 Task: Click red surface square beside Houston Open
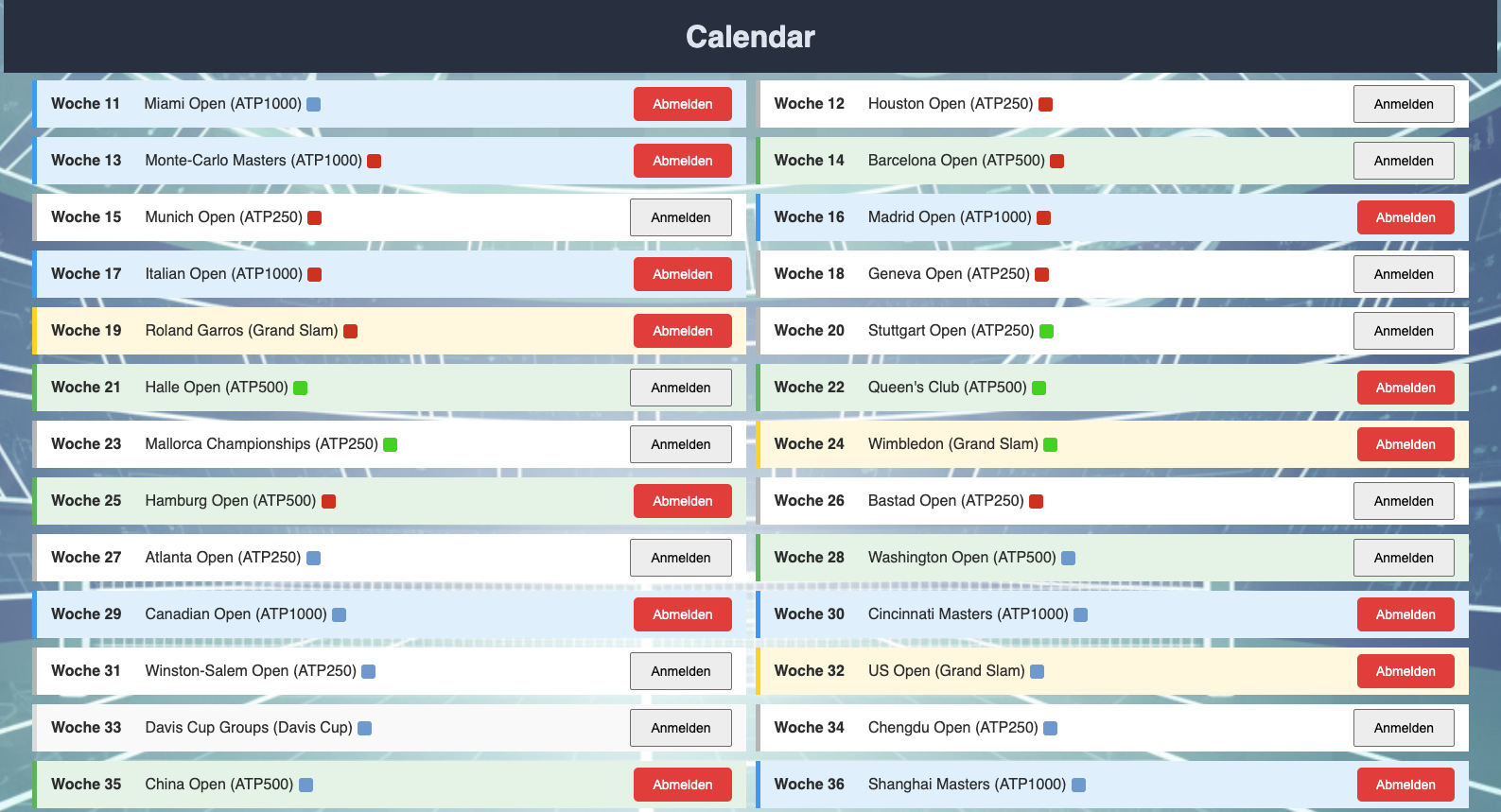[x=1046, y=105]
